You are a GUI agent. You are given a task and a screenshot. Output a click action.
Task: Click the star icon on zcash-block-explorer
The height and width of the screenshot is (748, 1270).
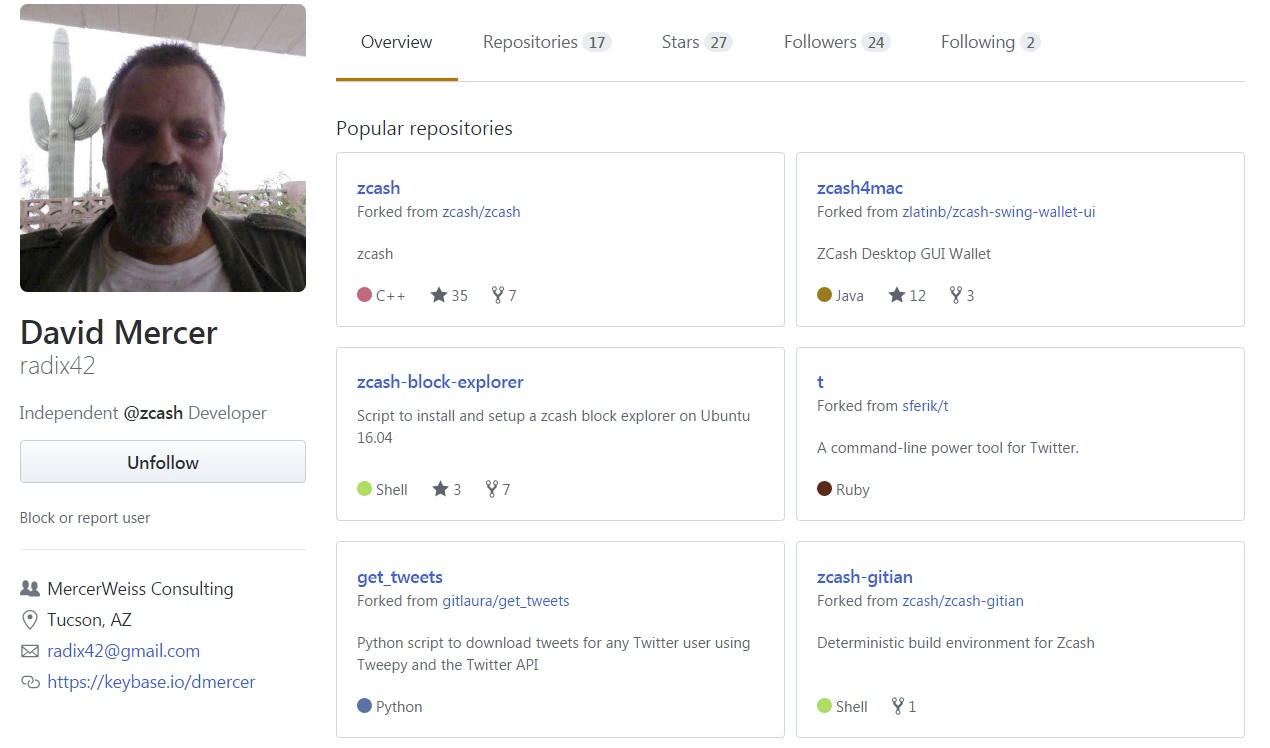(439, 489)
